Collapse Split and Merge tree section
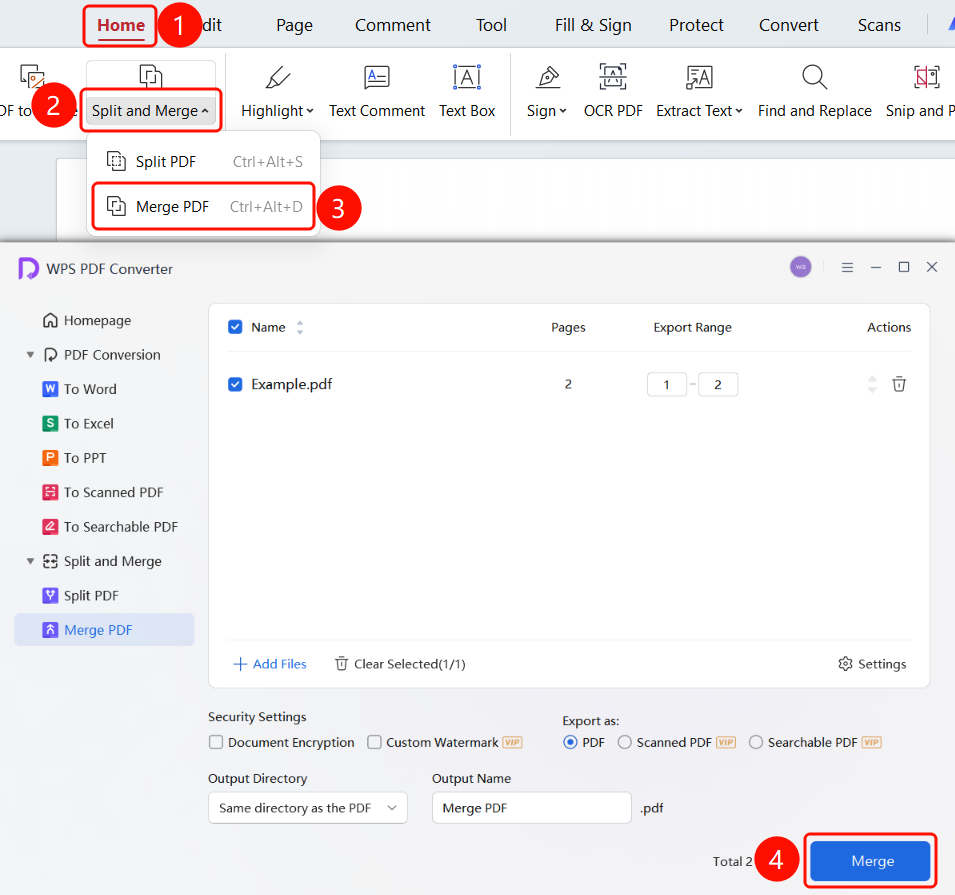This screenshot has height=895, width=955. 30,561
